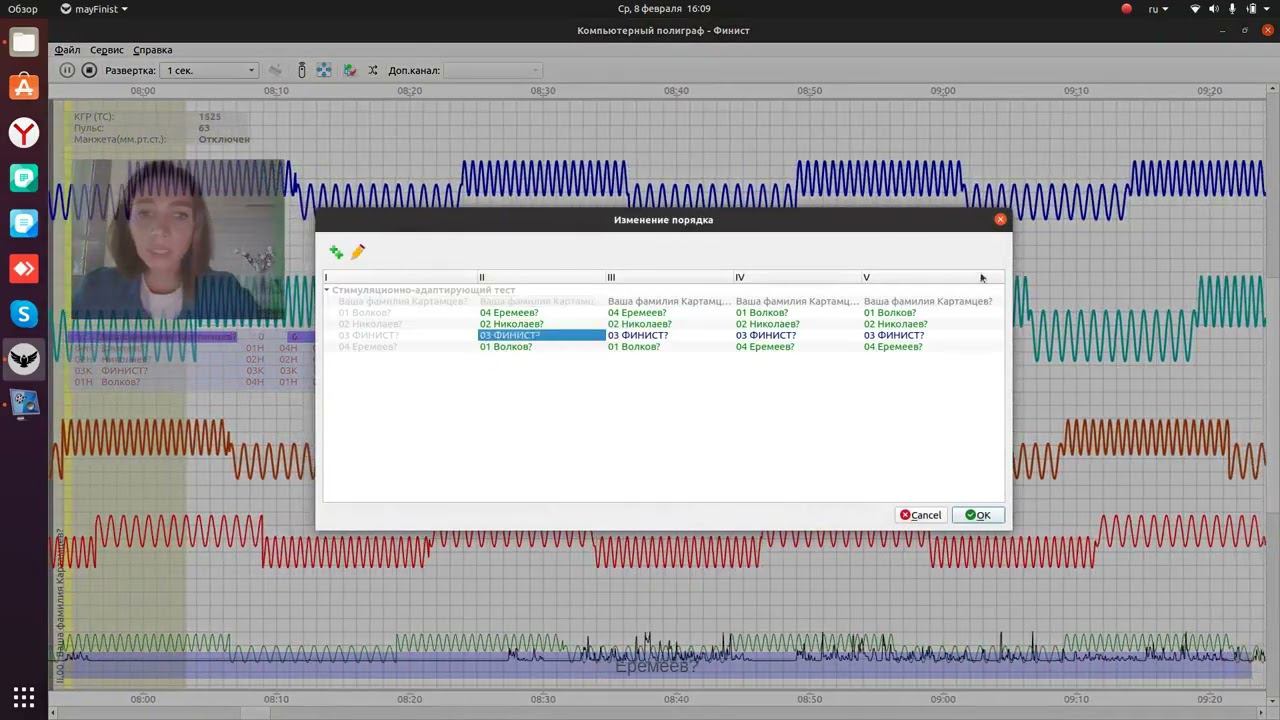This screenshot has height=720, width=1280.
Task: Click the green plus add icon in dialog
Action: 336,253
